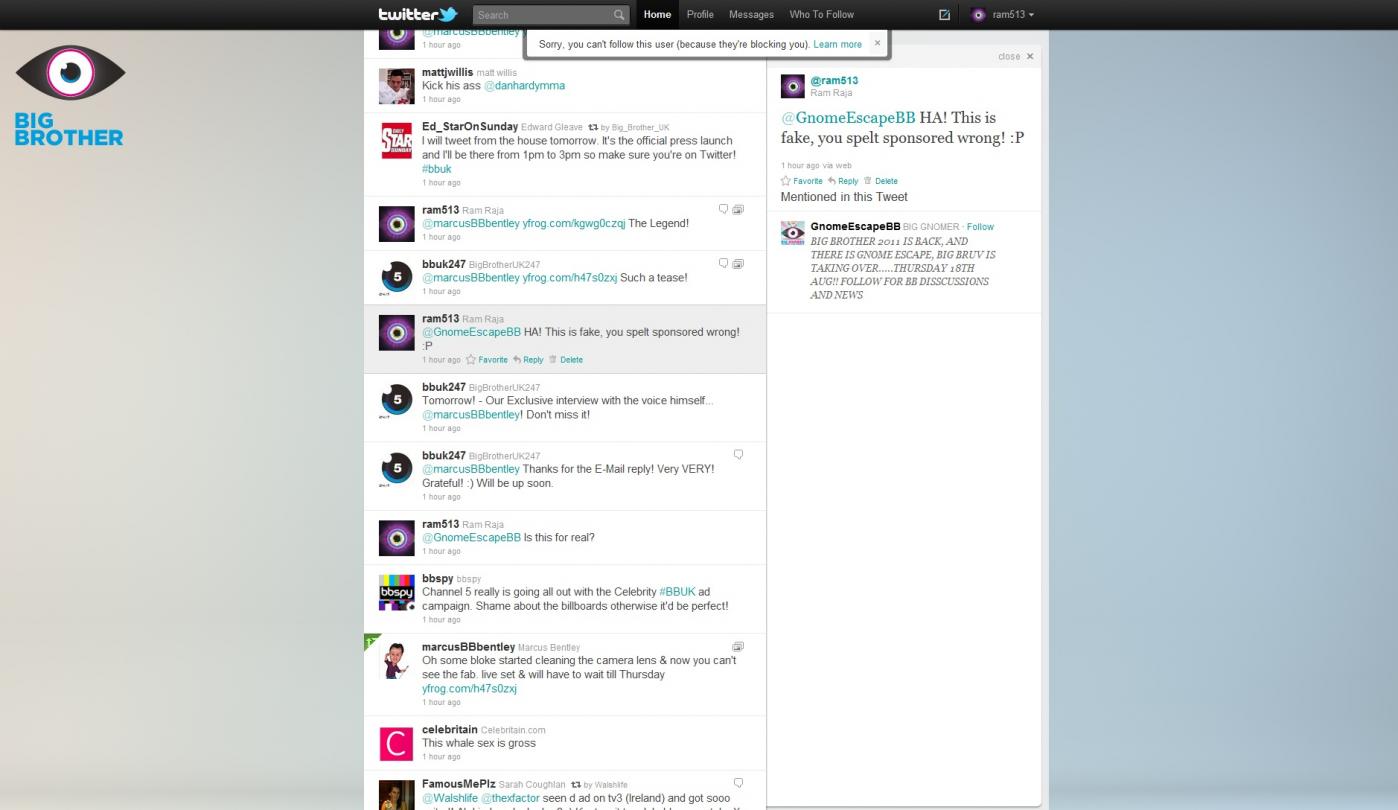Toggle Favorite on highlighted timeline tweet
This screenshot has width=1398, height=810.
click(487, 360)
